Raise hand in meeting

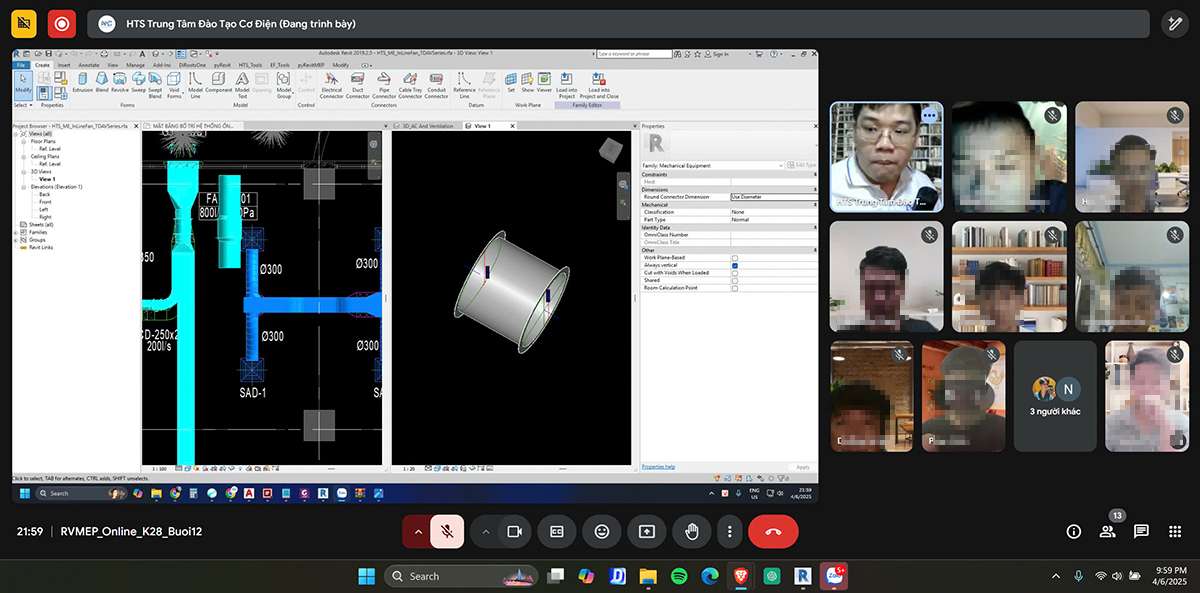691,532
